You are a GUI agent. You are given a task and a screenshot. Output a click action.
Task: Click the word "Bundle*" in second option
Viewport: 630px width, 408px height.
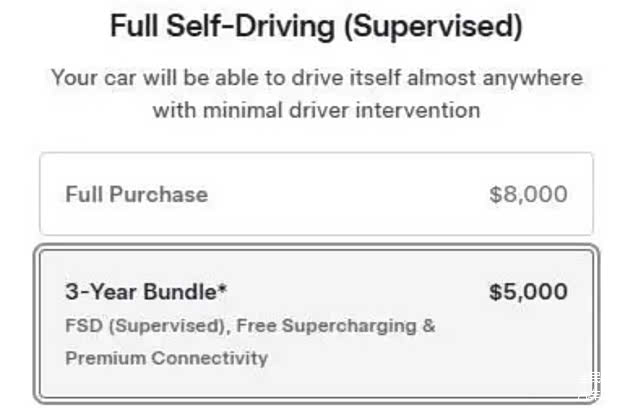click(188, 292)
